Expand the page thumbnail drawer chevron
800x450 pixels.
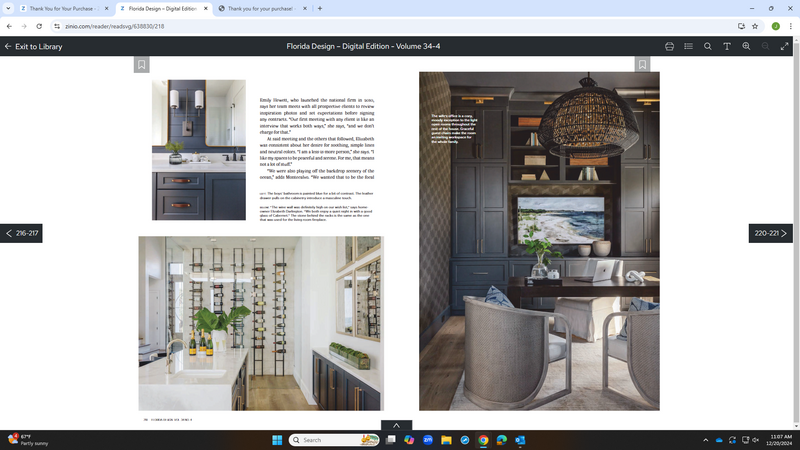(x=396, y=425)
